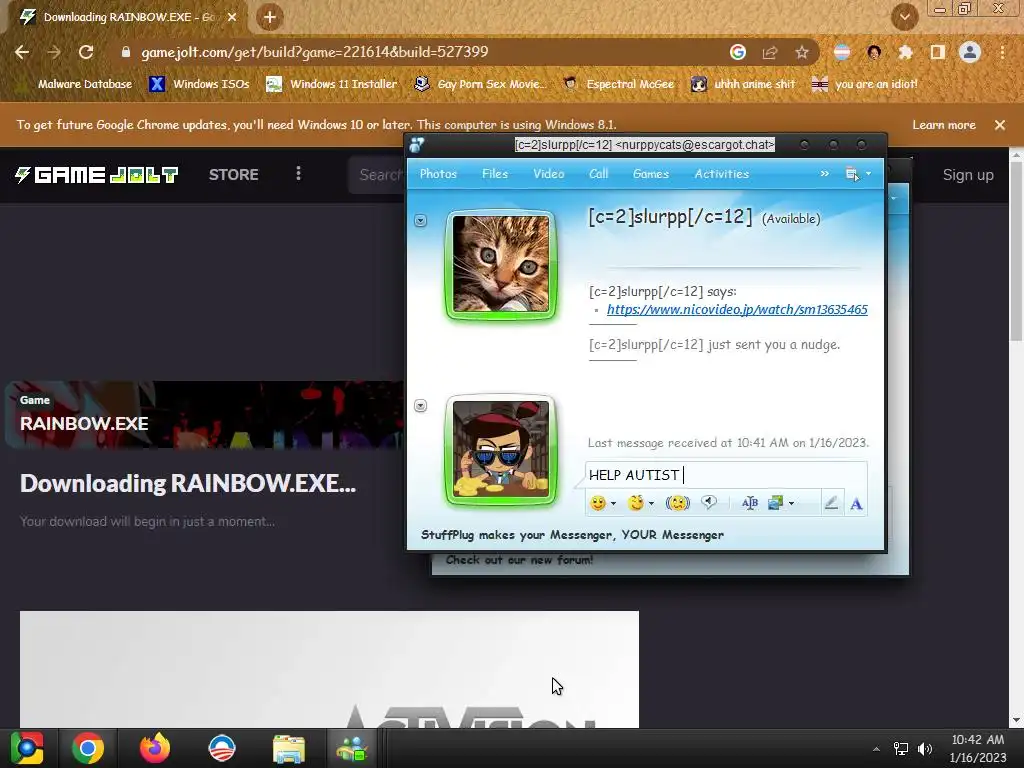Open the nicovideo.jp link in the chat

(737, 310)
